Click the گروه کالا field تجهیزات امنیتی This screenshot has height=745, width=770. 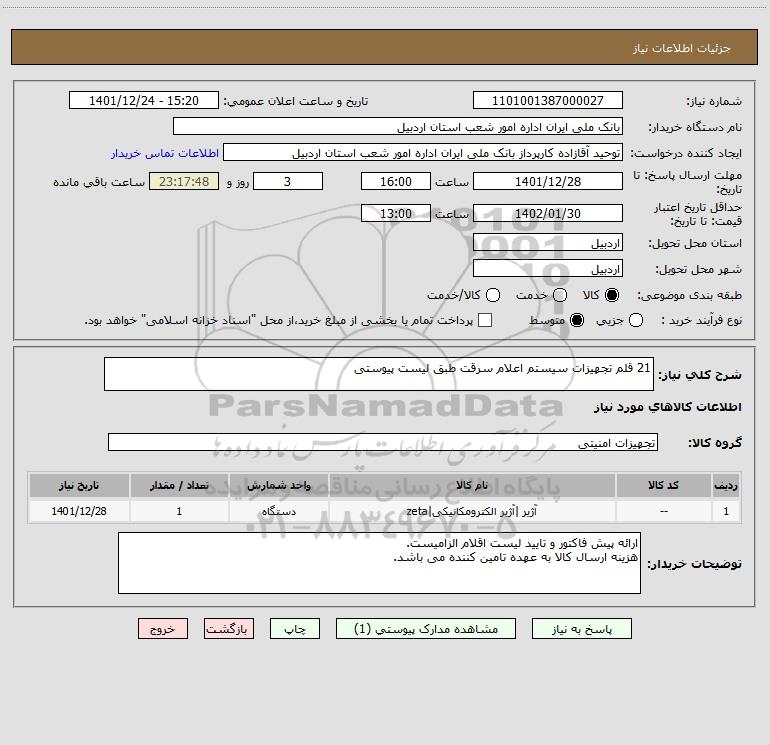pos(383,442)
